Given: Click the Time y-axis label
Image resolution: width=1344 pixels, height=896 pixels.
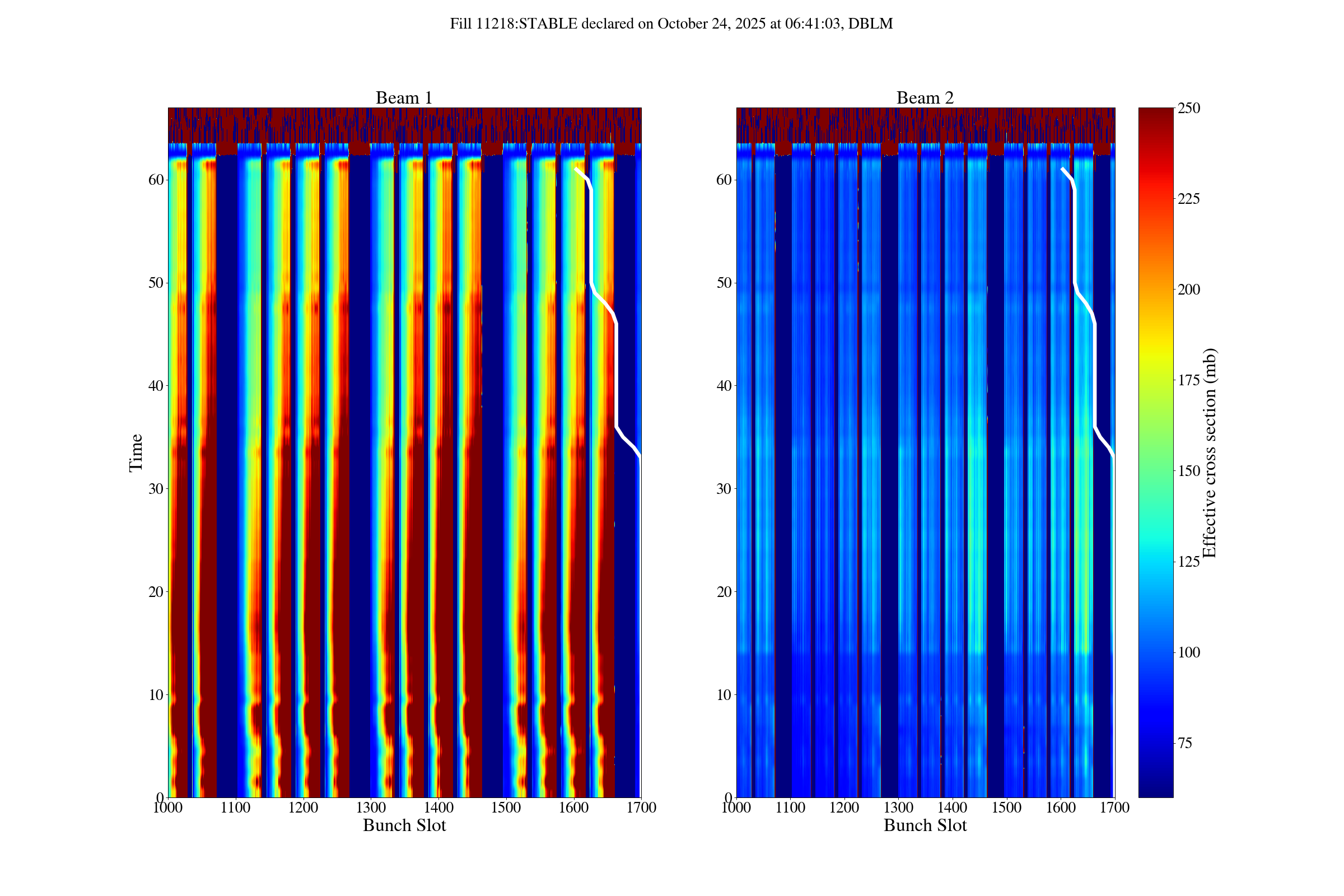Looking at the screenshot, I should pyautogui.click(x=136, y=452).
